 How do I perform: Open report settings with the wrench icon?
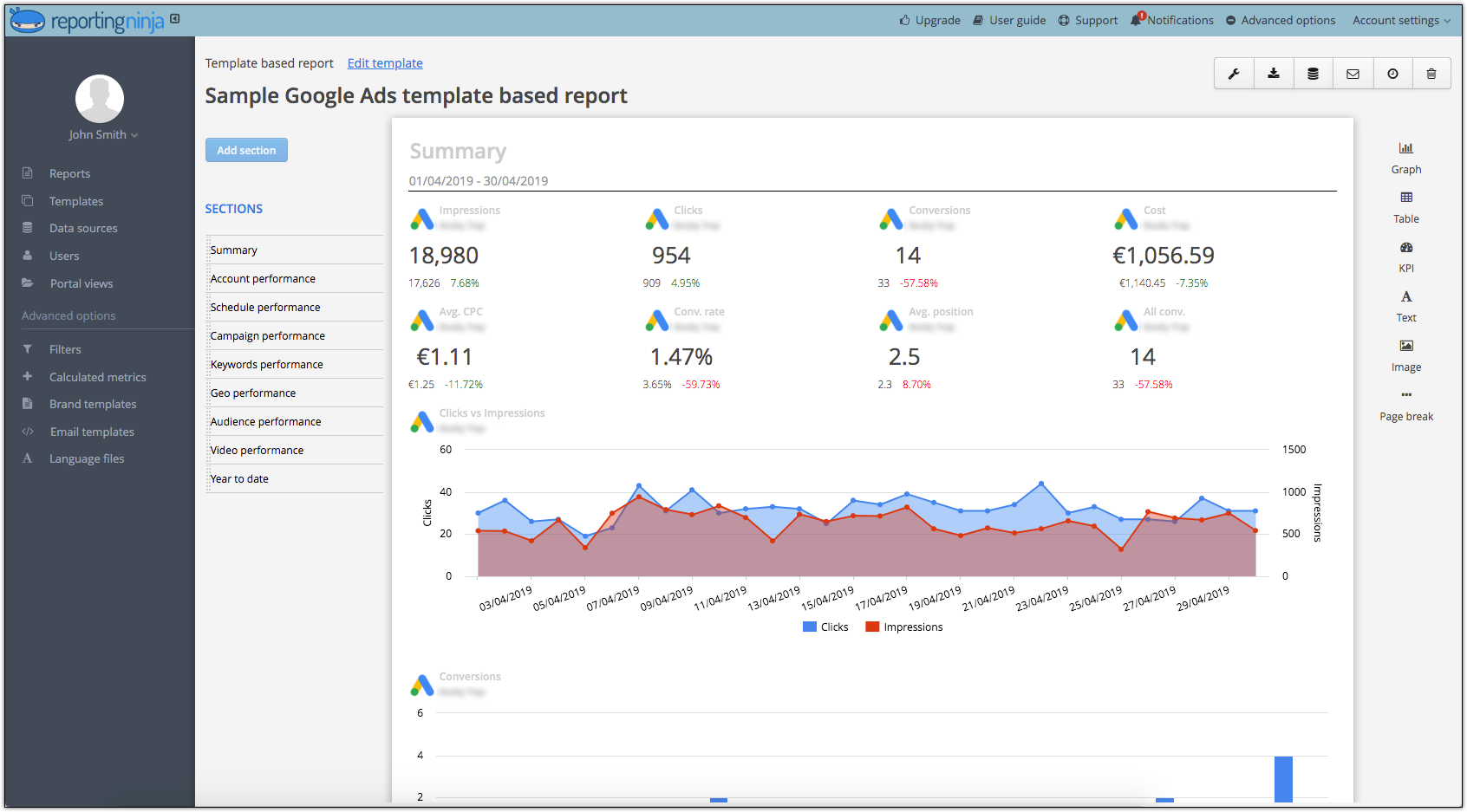pyautogui.click(x=1234, y=73)
